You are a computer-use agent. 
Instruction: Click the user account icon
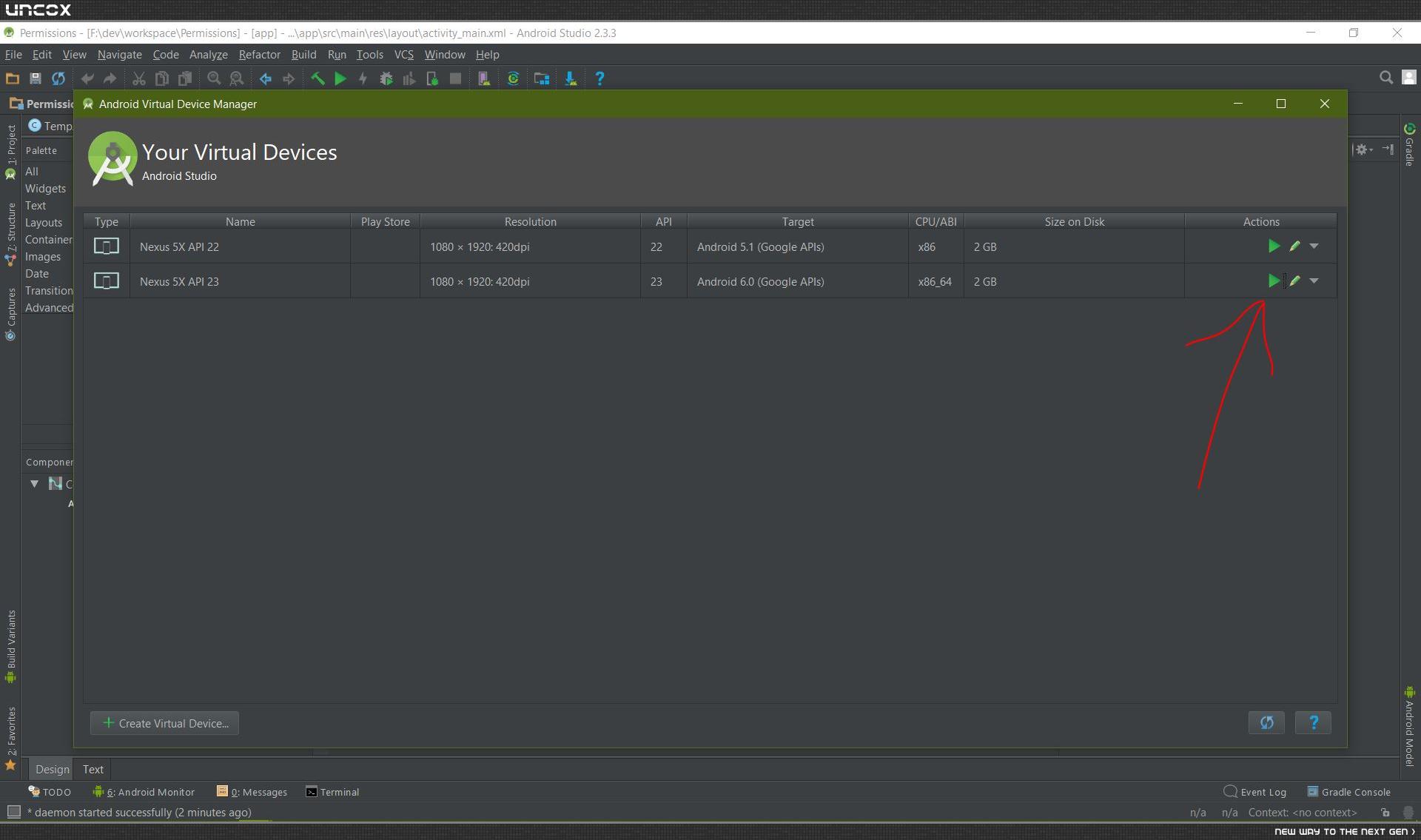point(1409,78)
